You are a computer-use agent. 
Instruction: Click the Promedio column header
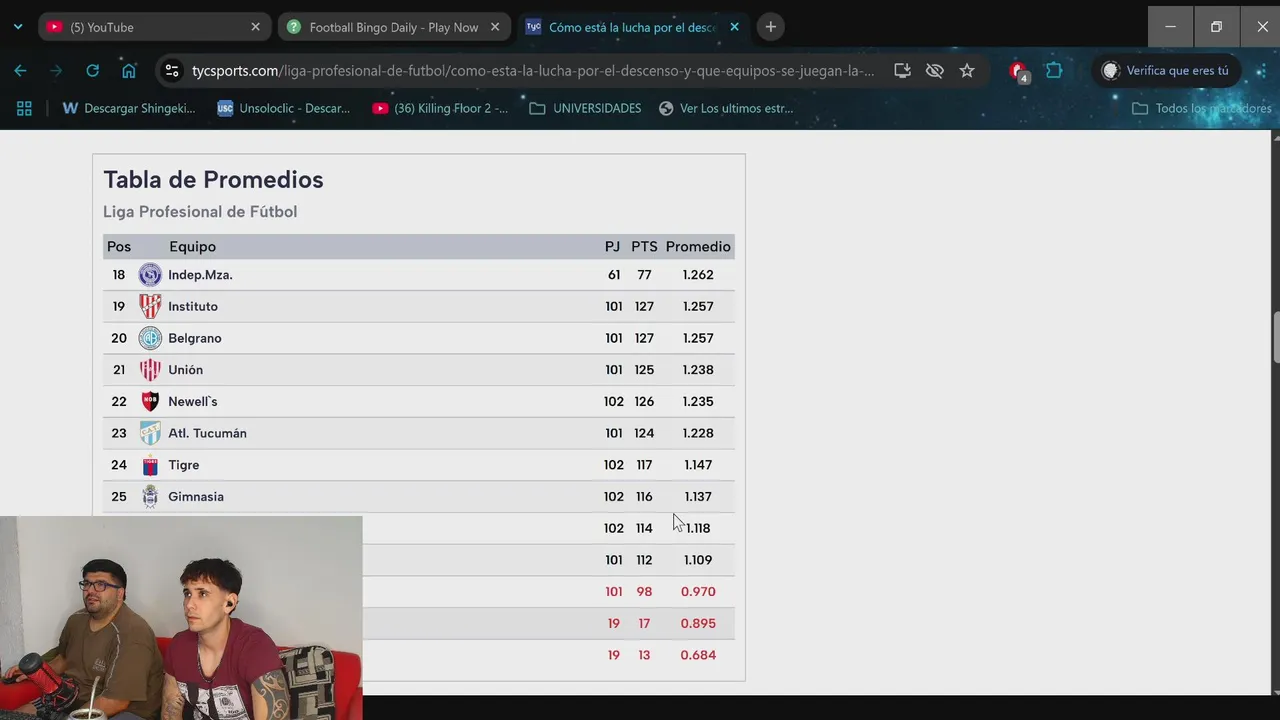click(698, 247)
